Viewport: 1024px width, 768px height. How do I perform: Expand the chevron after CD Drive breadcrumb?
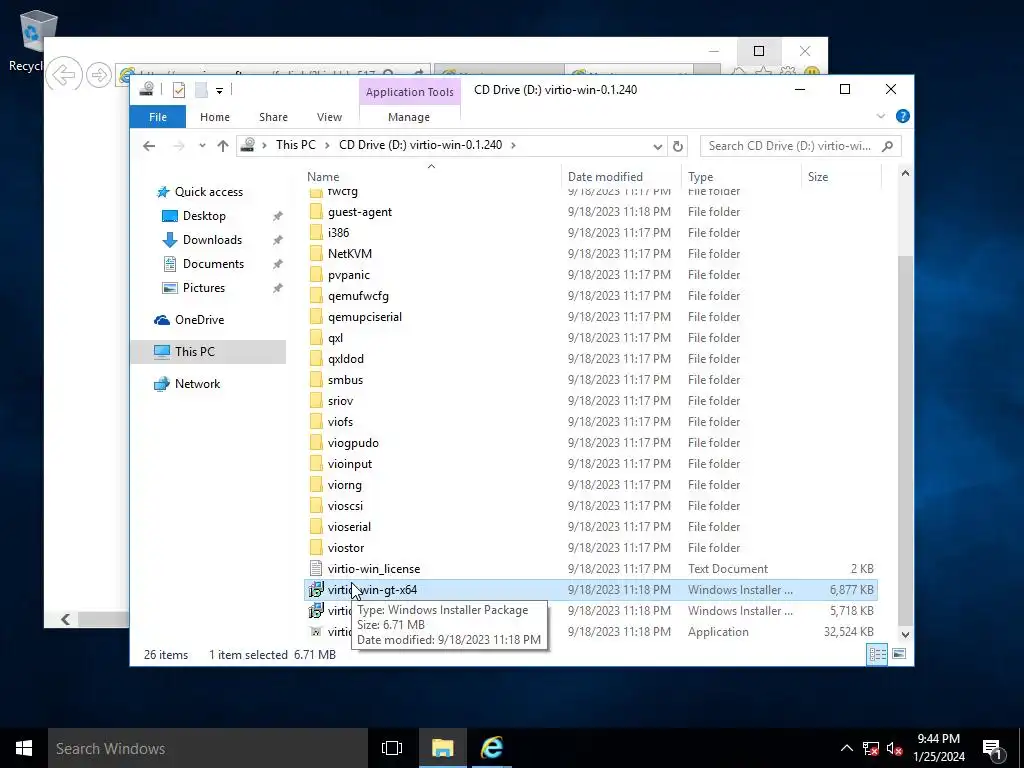click(513, 145)
